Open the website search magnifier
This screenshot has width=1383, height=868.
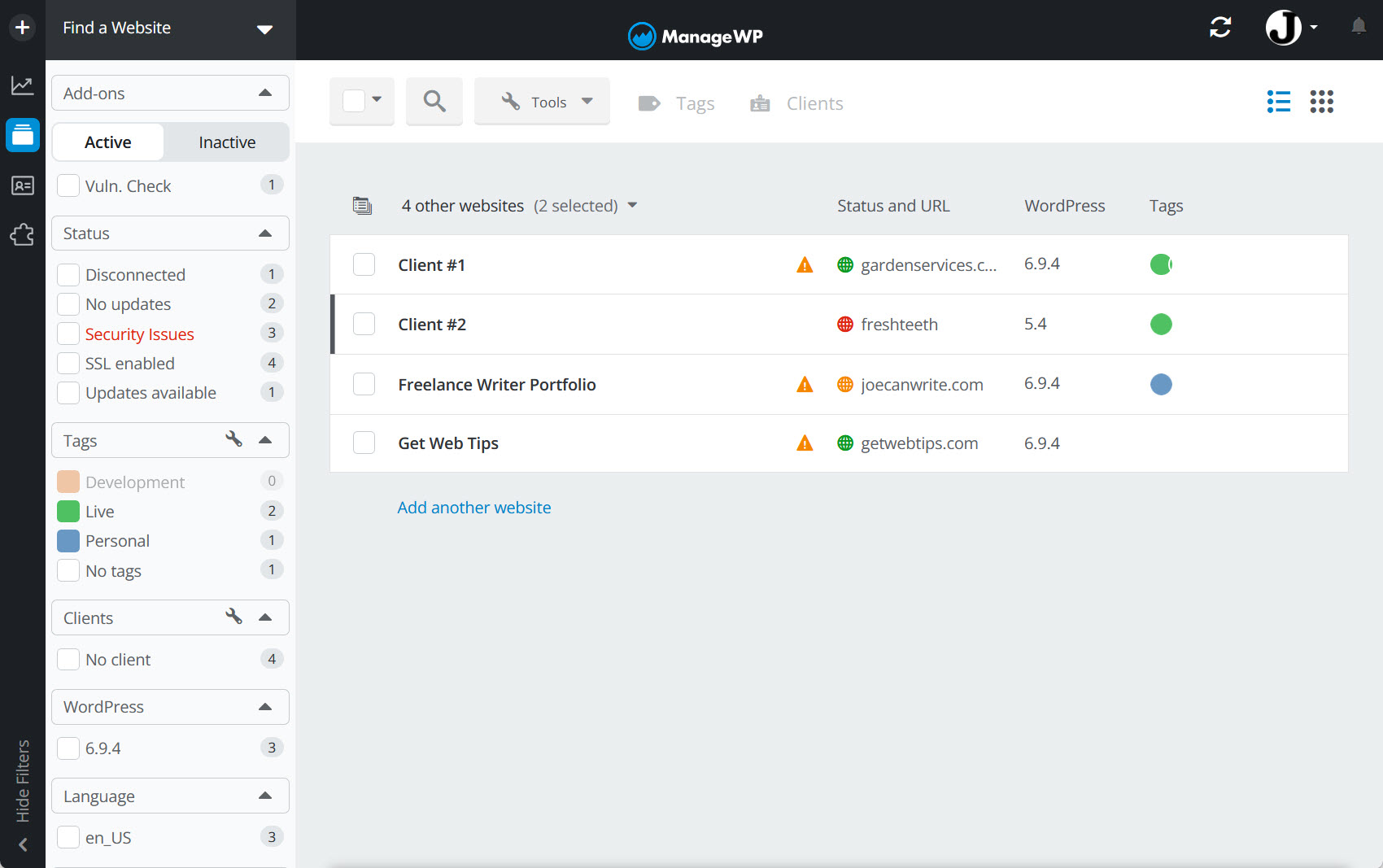(434, 101)
